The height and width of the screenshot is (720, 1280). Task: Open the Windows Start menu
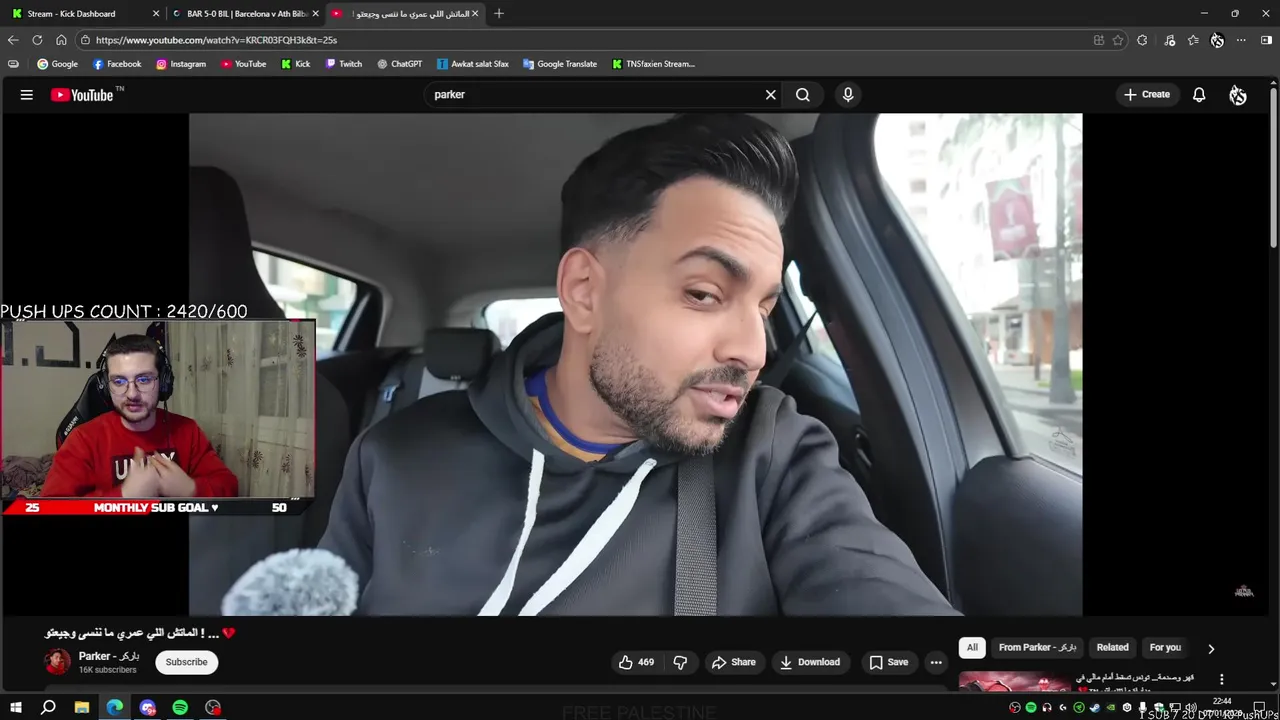tap(15, 707)
